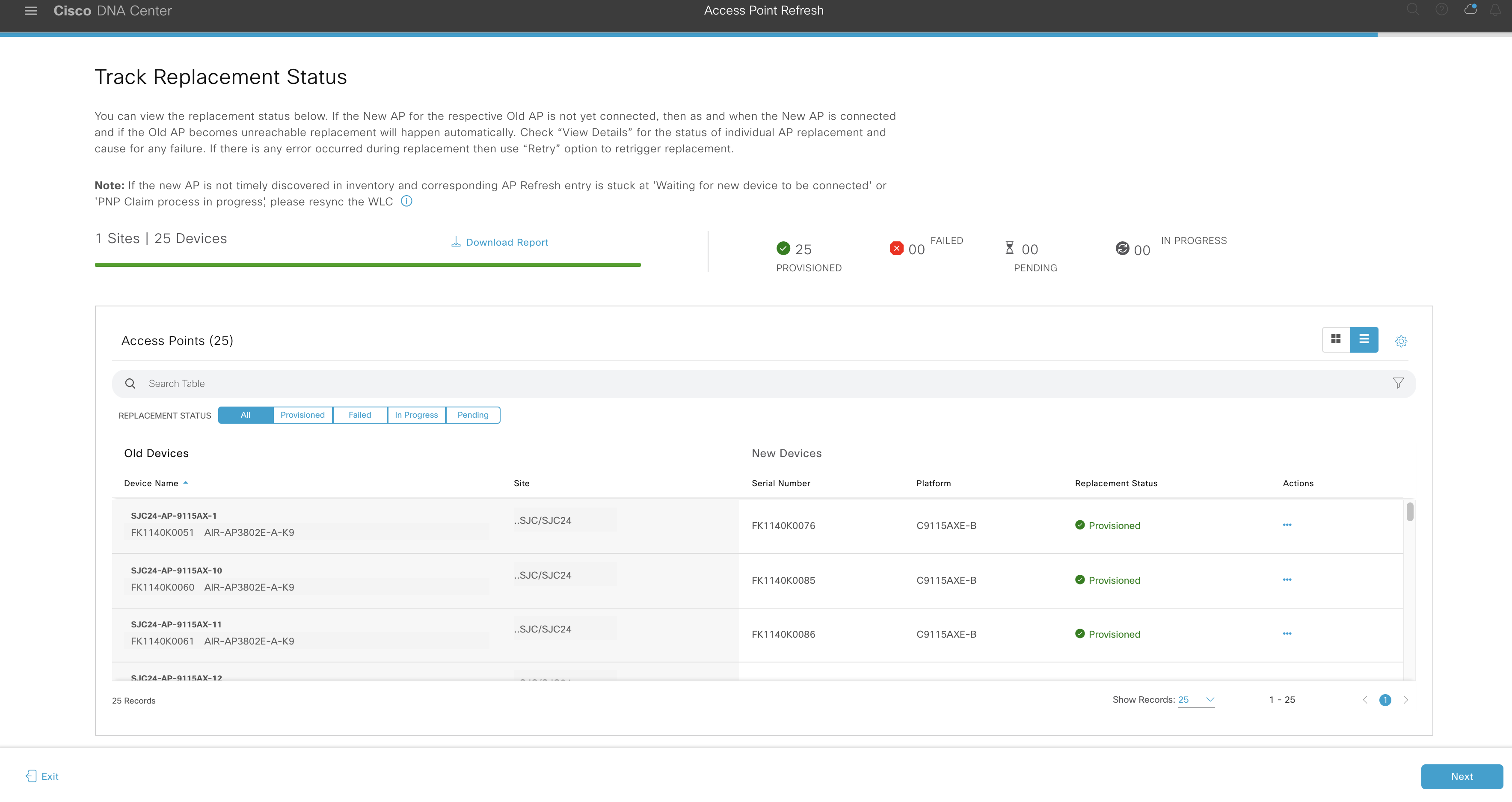Switch to list table view
1512x802 pixels.
pyautogui.click(x=1364, y=339)
